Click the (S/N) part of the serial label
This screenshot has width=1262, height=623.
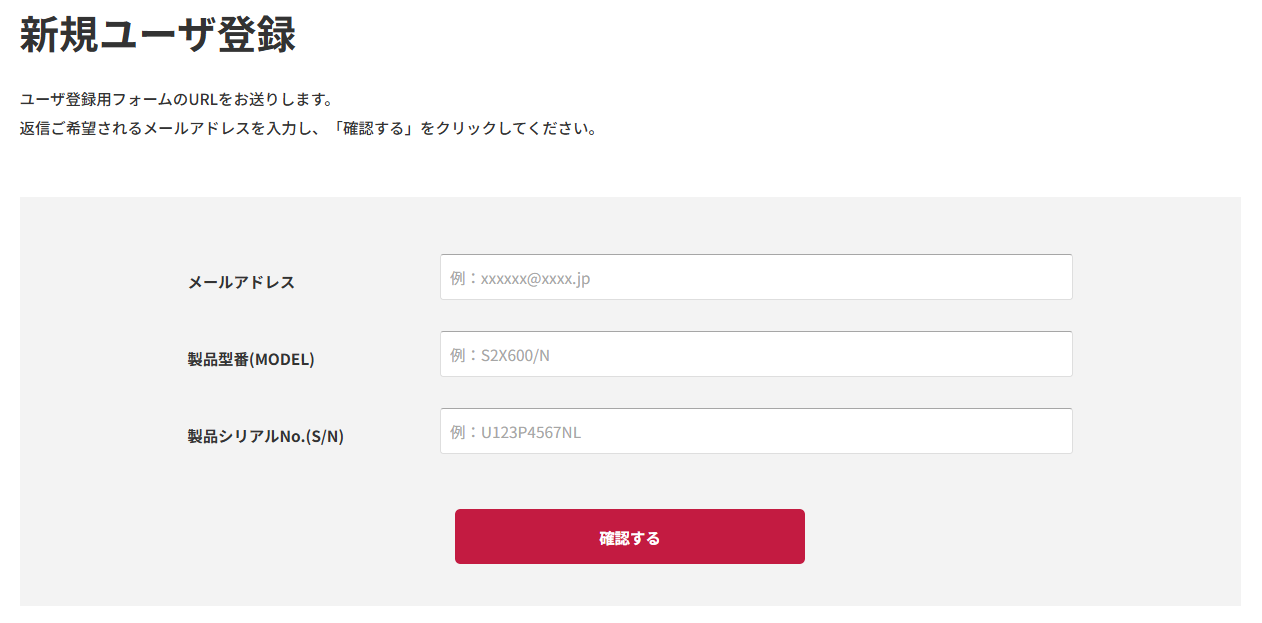point(324,436)
